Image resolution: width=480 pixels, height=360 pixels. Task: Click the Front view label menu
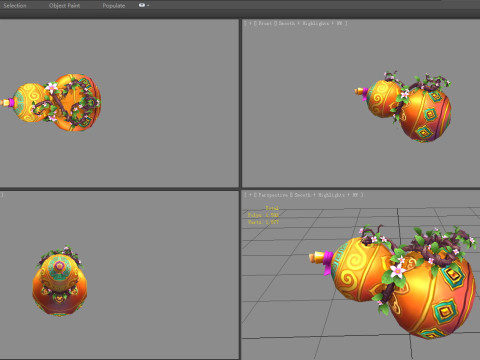pyautogui.click(x=265, y=23)
